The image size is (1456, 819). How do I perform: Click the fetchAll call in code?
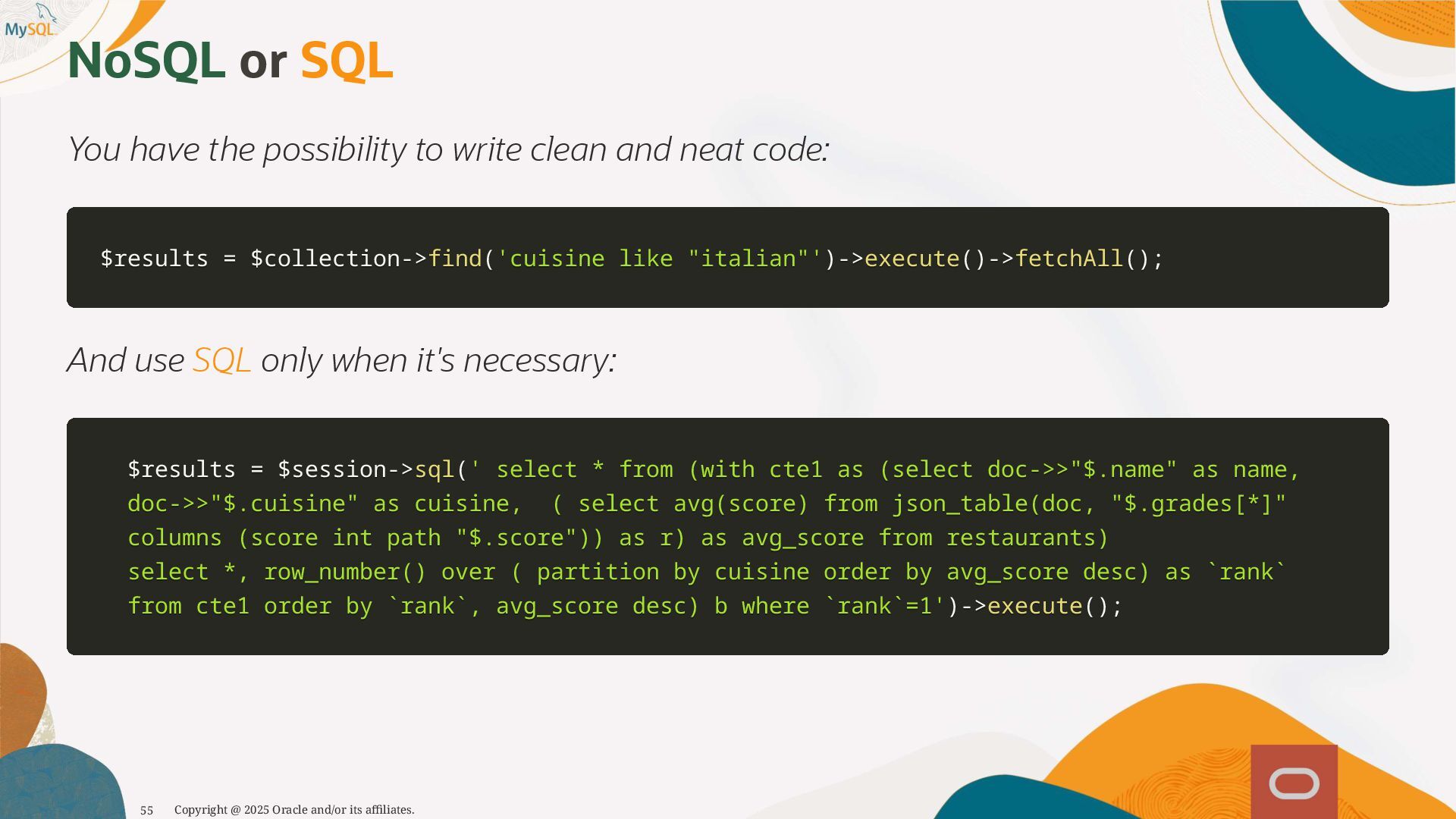(x=1068, y=259)
